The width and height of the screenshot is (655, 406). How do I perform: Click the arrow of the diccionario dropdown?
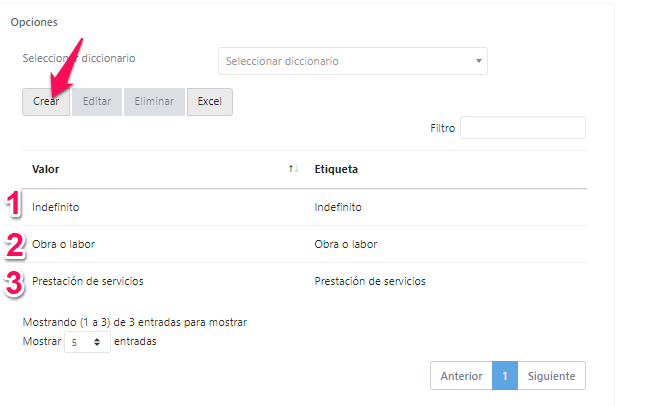(x=478, y=61)
